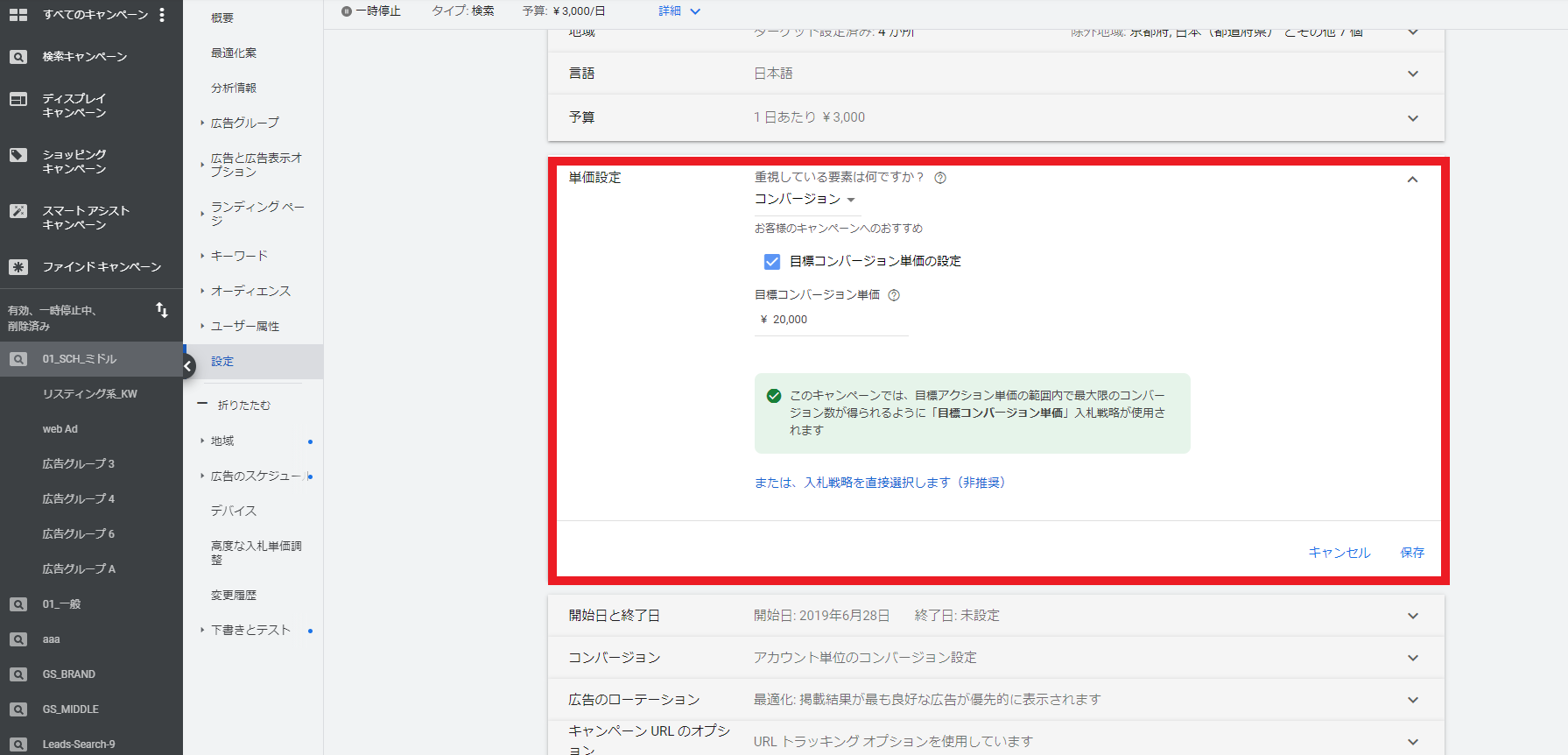The width and height of the screenshot is (1568, 755).
Task: Toggle the 目標コンバージョン単価の設定 checkbox
Action: click(x=772, y=261)
